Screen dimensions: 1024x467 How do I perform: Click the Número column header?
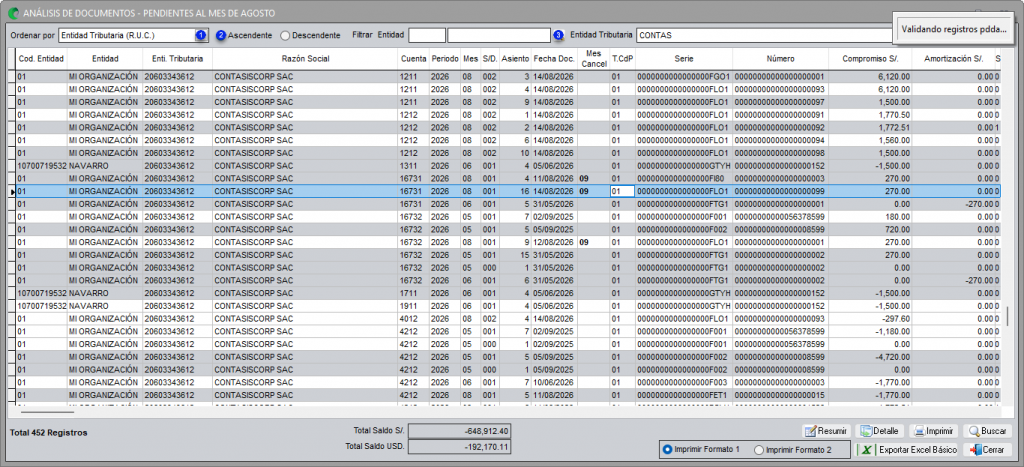780,59
